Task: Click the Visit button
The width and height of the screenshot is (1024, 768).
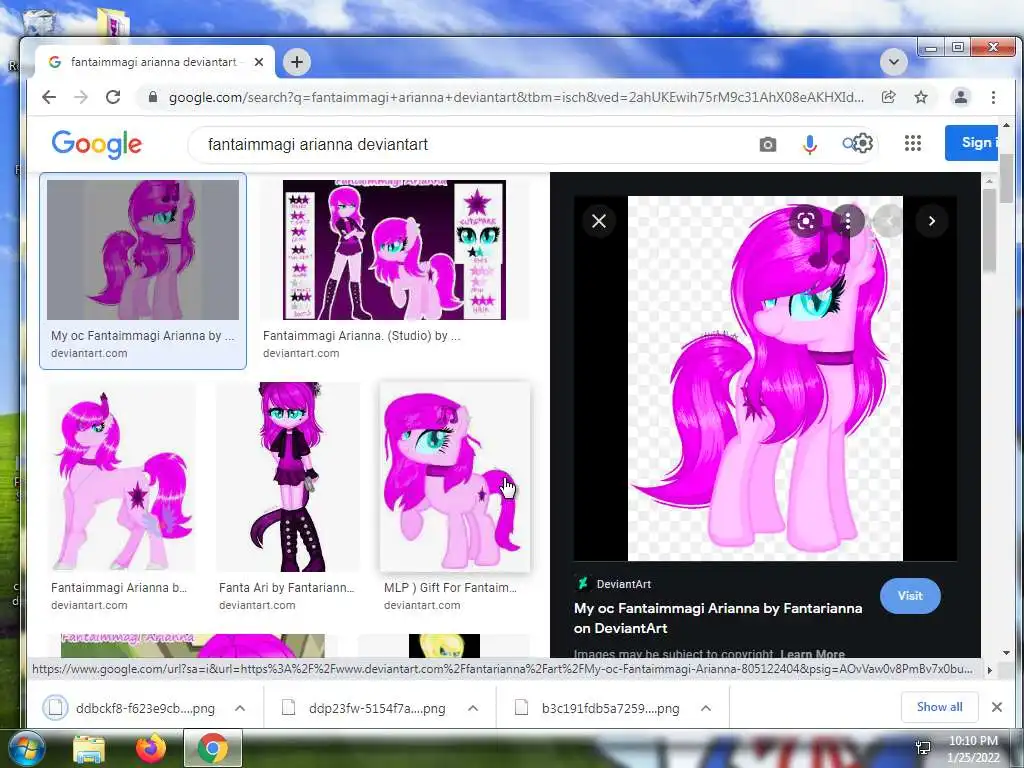Action: pos(910,596)
